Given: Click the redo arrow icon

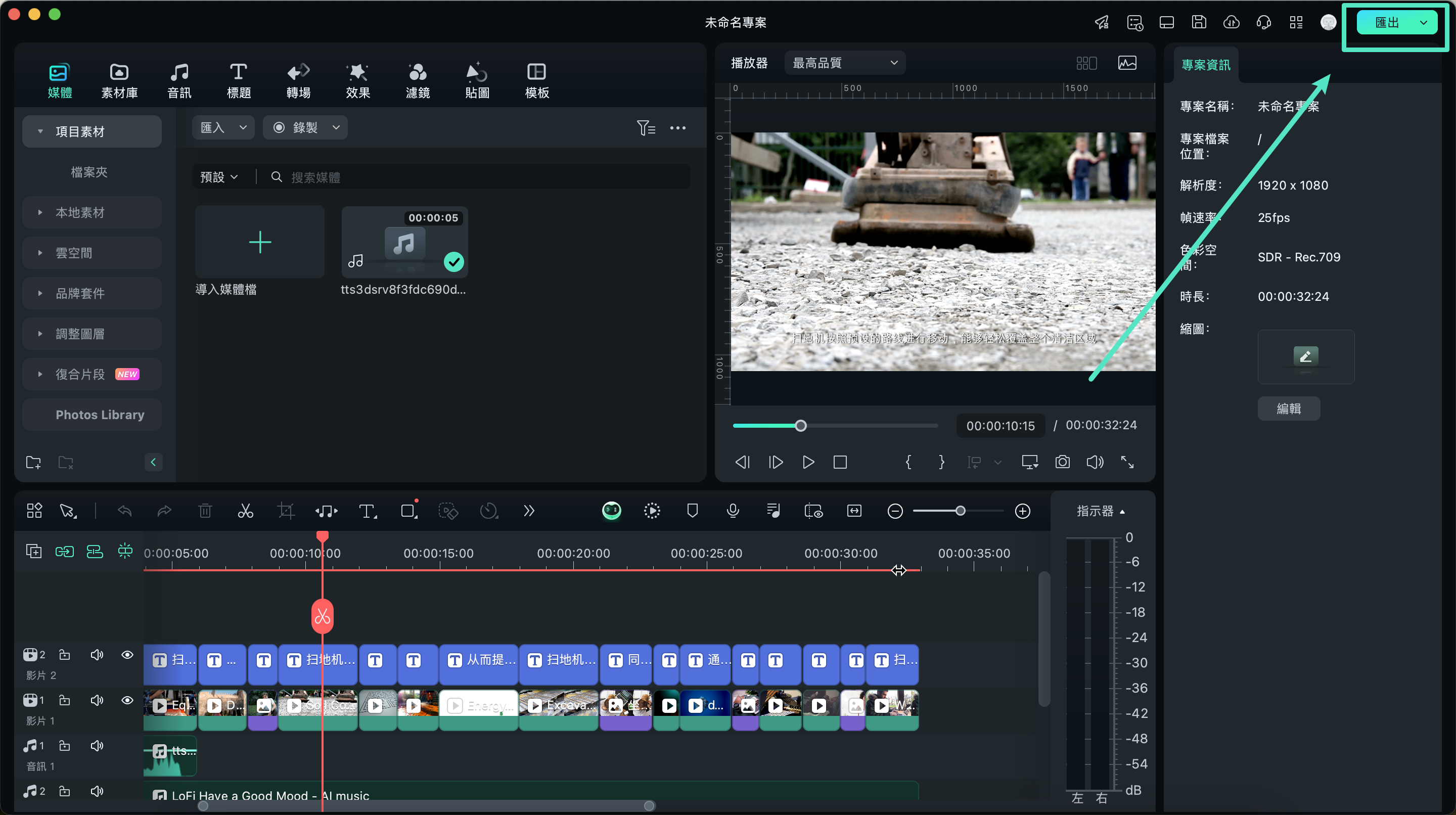Looking at the screenshot, I should pyautogui.click(x=164, y=511).
